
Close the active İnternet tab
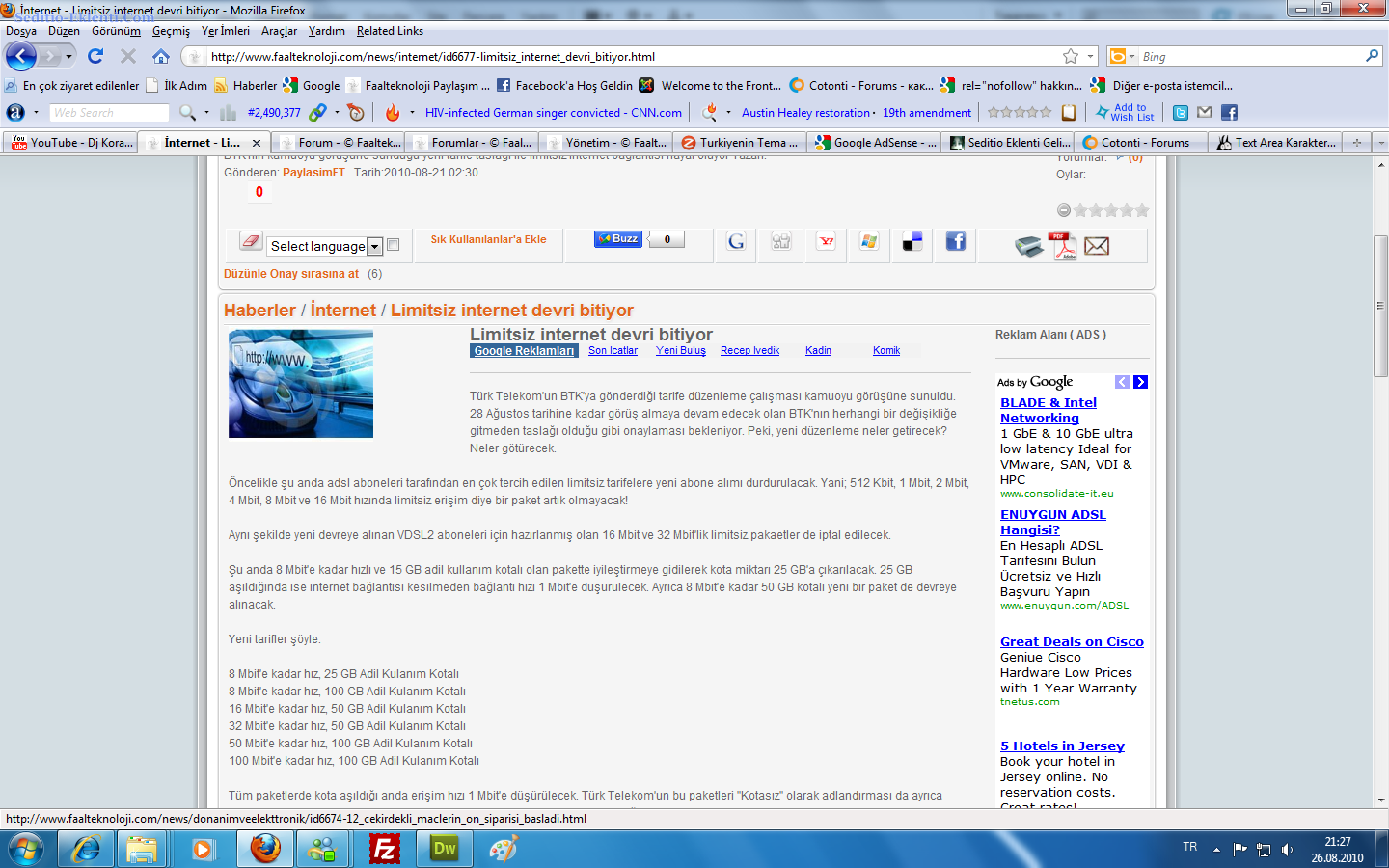click(259, 143)
